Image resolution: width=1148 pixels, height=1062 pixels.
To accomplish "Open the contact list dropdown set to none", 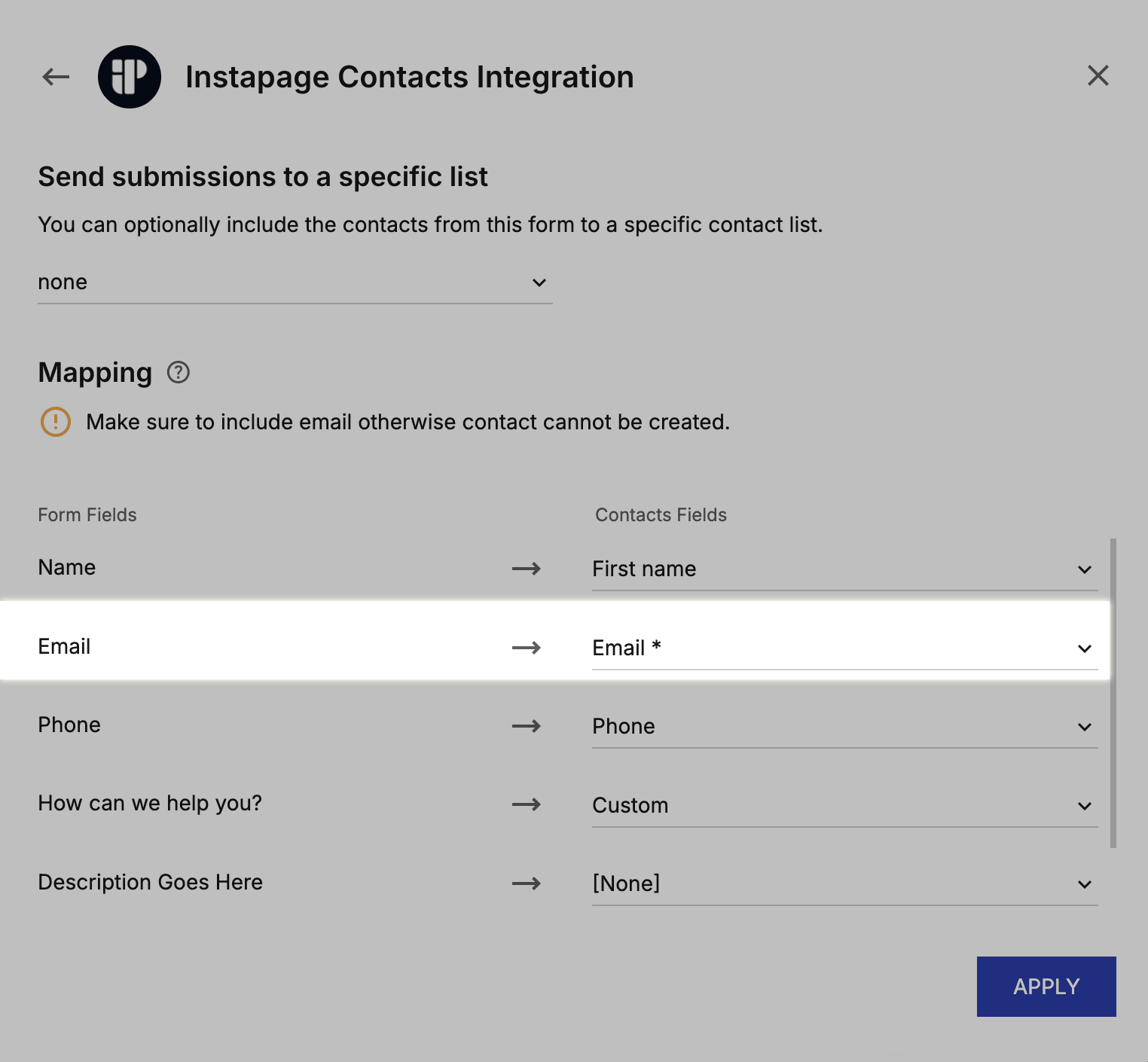I will (x=295, y=282).
